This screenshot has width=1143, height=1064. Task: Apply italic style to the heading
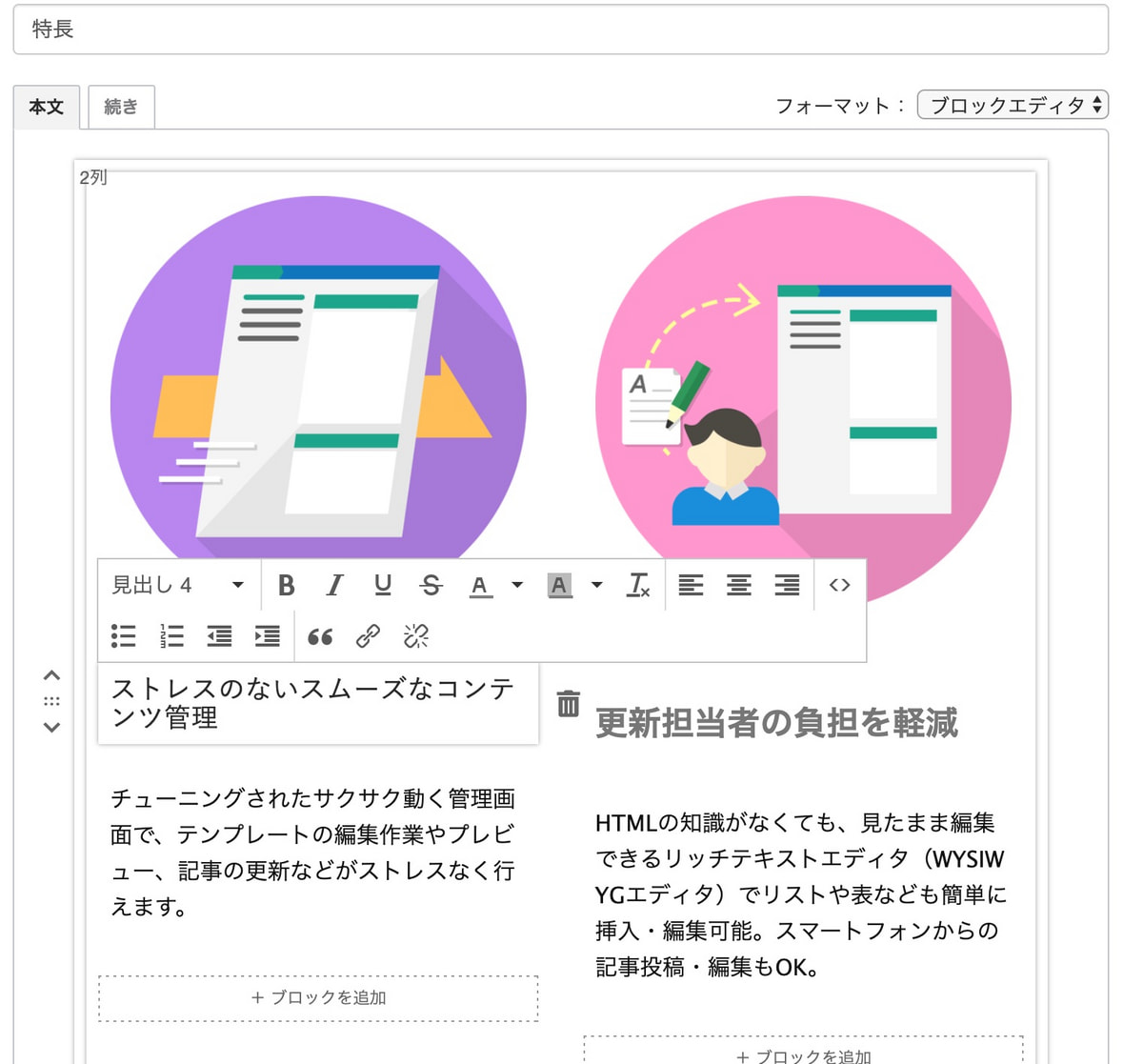(x=334, y=585)
